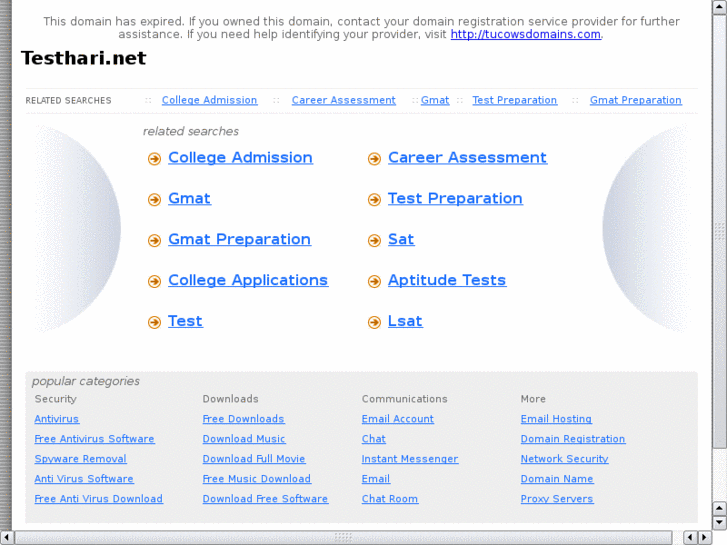
Task: Open the Sat related search link
Action: [x=400, y=240]
